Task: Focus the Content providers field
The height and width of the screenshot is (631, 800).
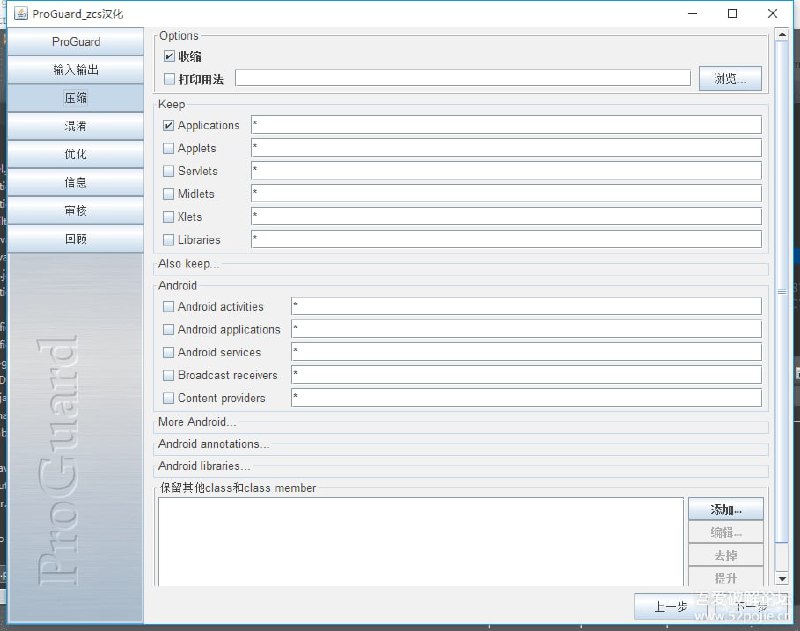Action: coord(527,398)
